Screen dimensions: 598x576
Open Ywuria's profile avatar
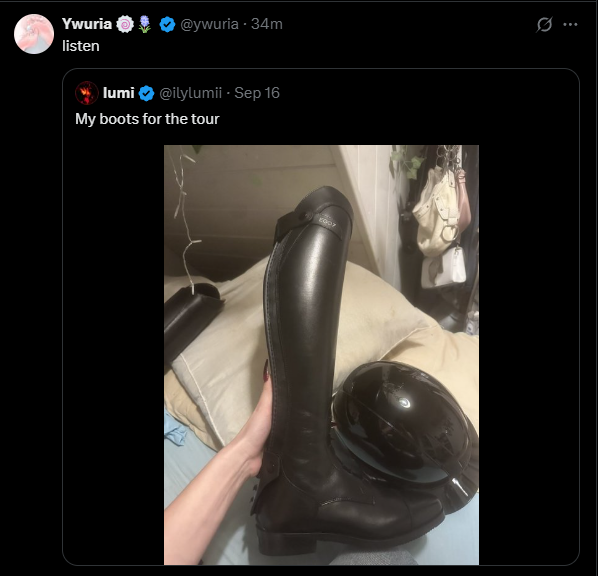(x=34, y=34)
